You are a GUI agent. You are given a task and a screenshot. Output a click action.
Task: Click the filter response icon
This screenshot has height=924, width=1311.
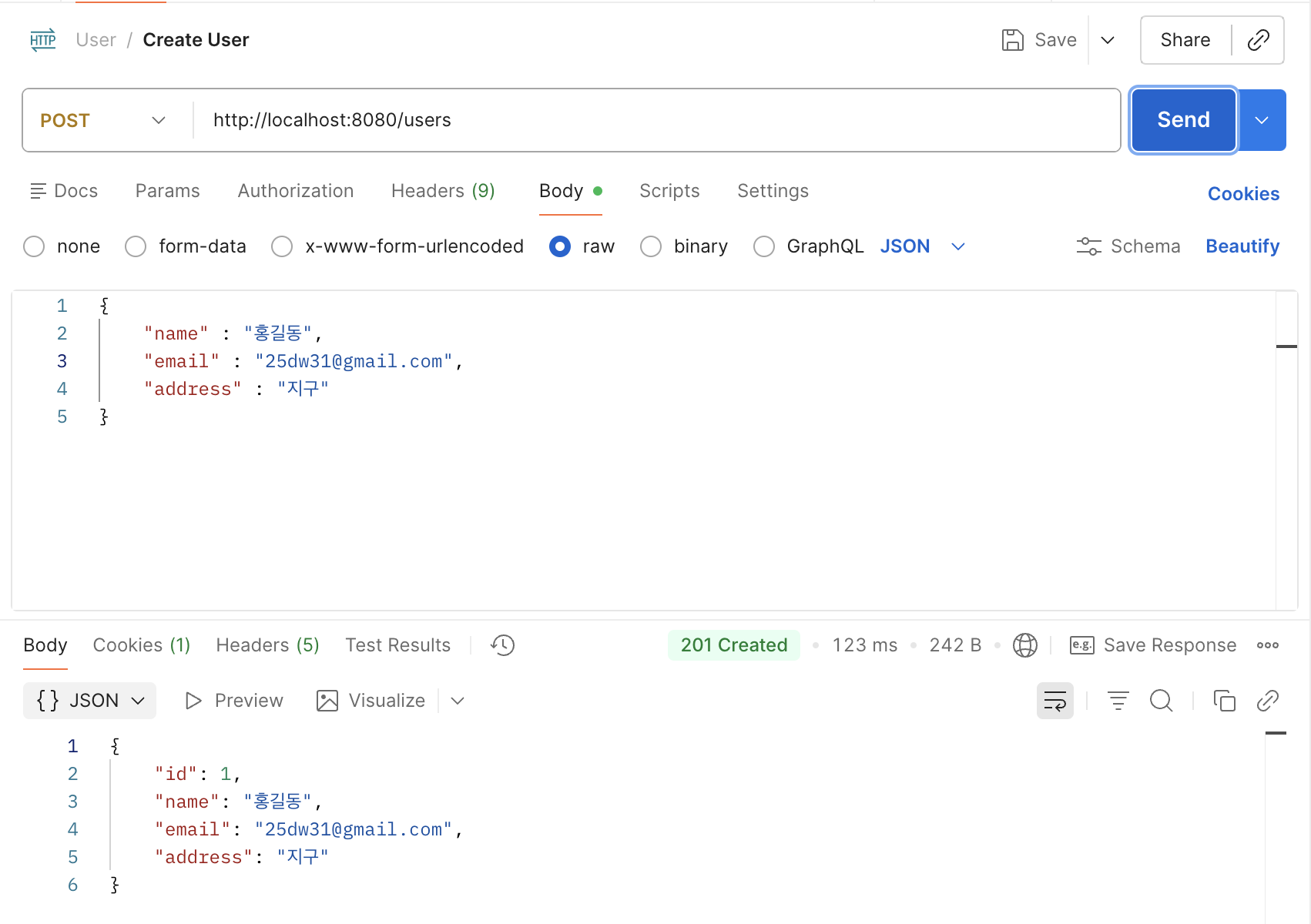coord(1118,701)
